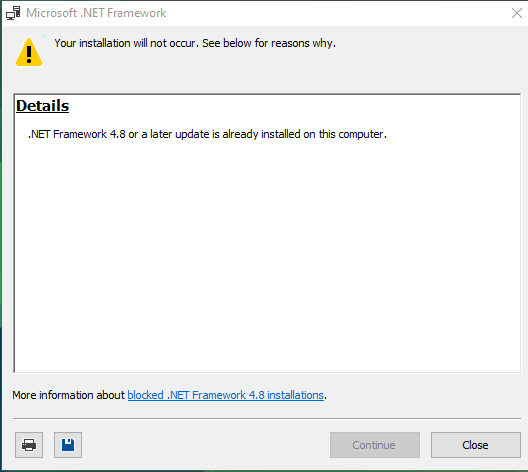The image size is (528, 472).
Task: Click the Close button
Action: coord(475,445)
